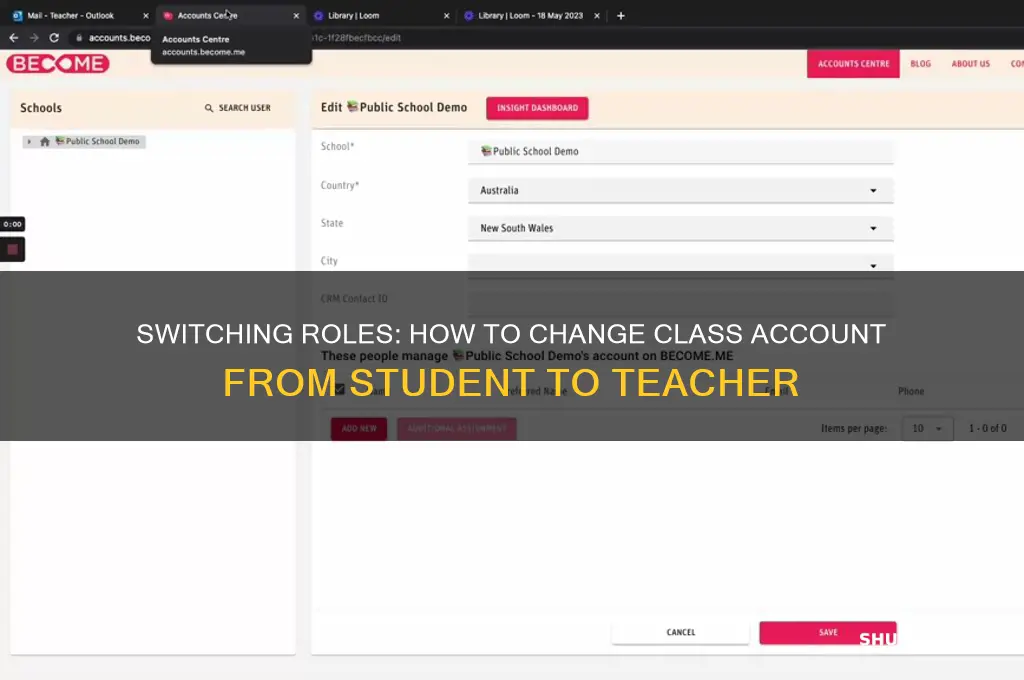This screenshot has width=1024, height=680.
Task: Click the Phone column header
Action: (910, 391)
